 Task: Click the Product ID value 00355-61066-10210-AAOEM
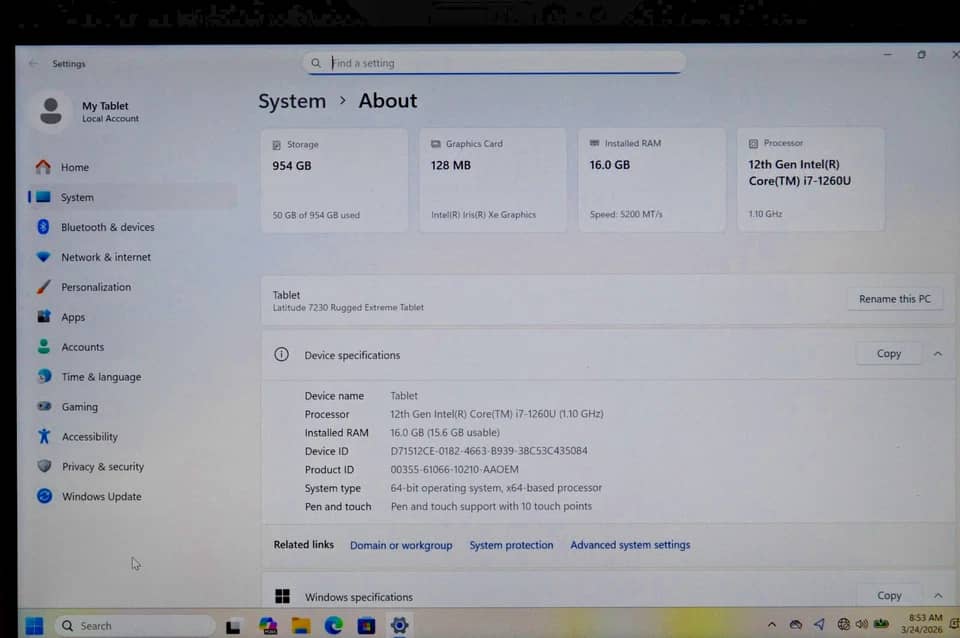point(454,469)
